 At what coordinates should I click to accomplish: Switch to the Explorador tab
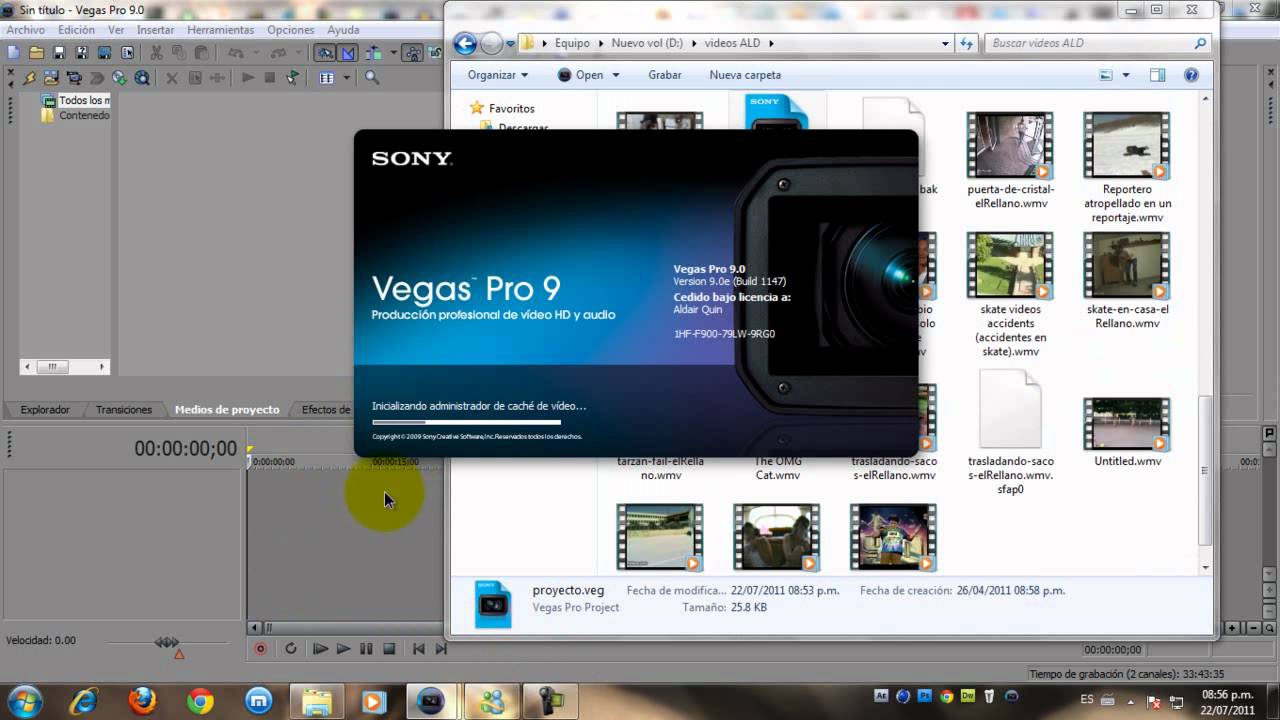[45, 410]
